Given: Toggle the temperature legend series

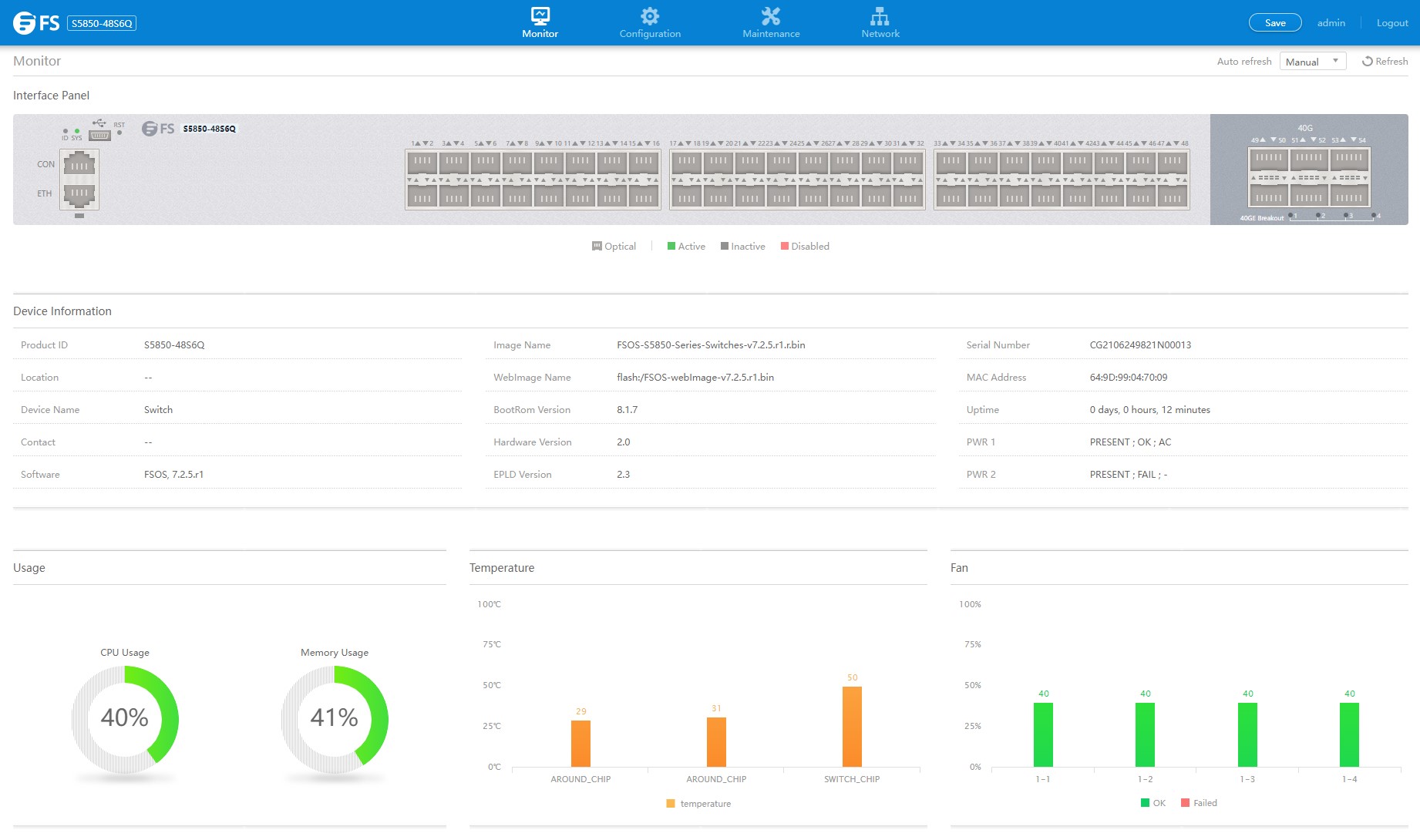Looking at the screenshot, I should [698, 803].
